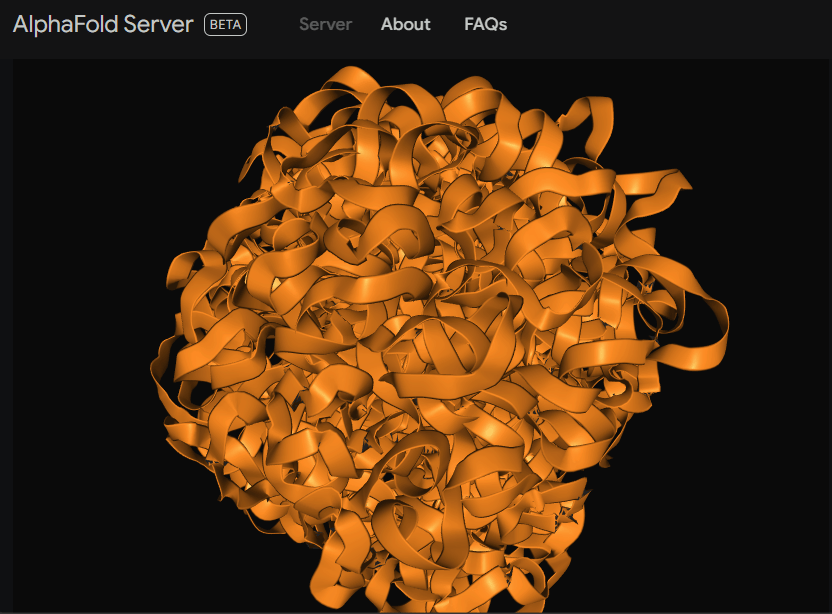Click the BETA badge beside the title
Viewport: 832px width, 614px height.
[225, 24]
